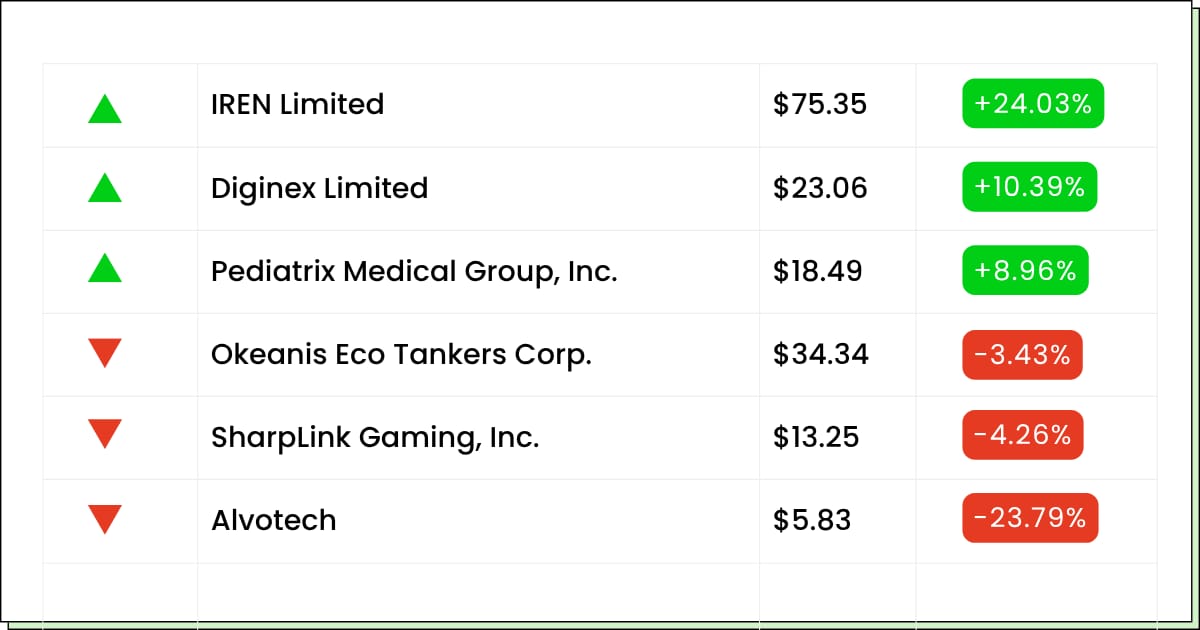Click the -23.79% red change badge

(1030, 519)
